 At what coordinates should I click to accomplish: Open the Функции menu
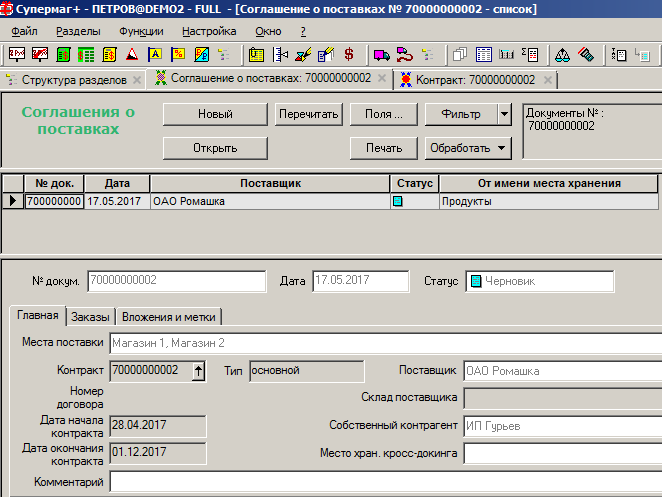coord(141,31)
